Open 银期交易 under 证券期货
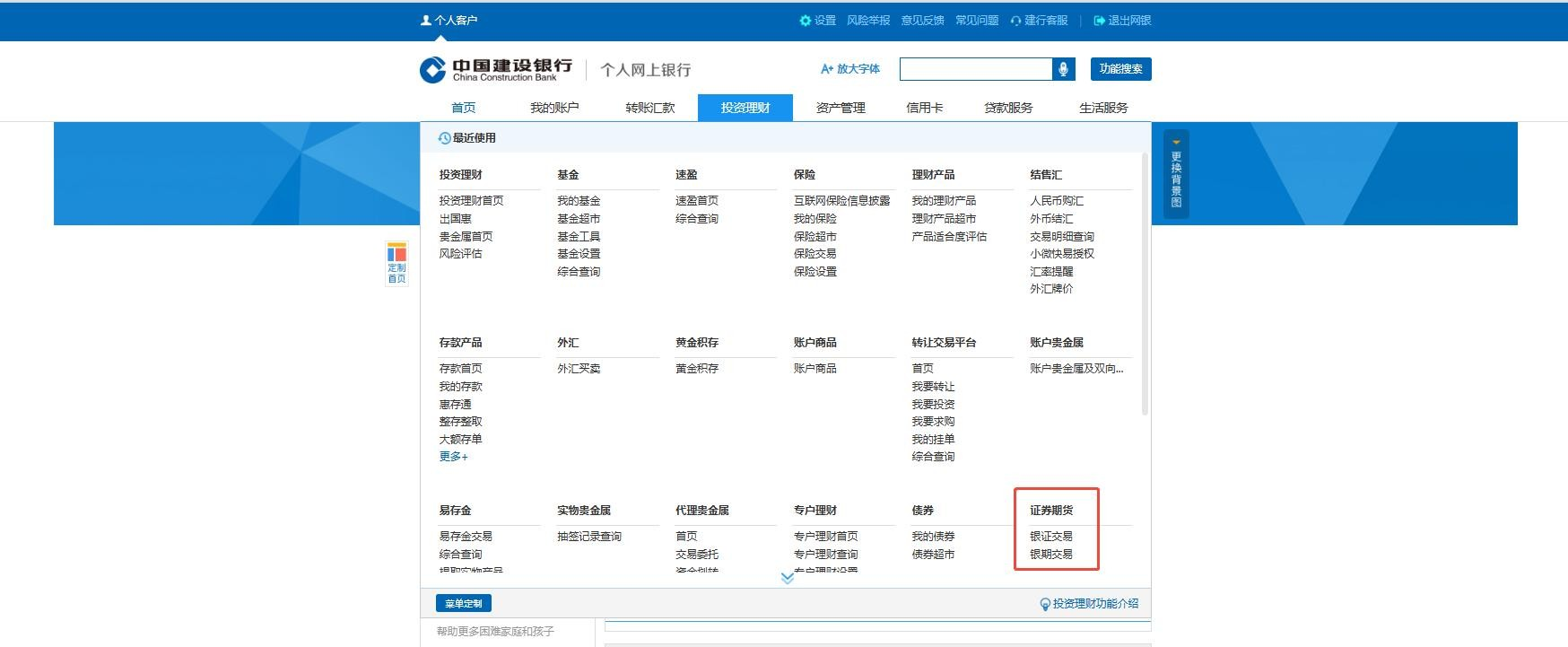Viewport: 1568px width, 647px height. click(x=1051, y=555)
